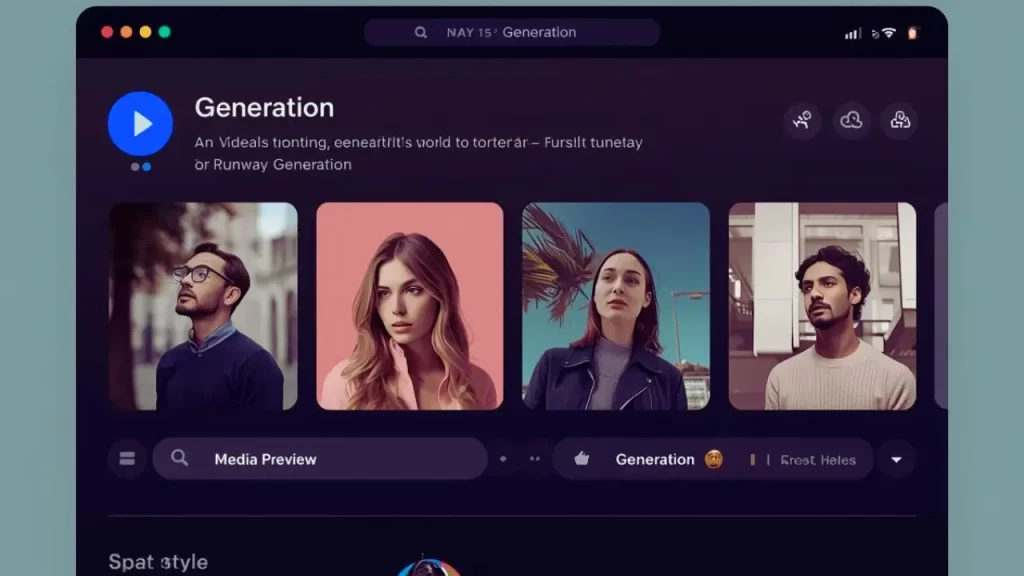
Task: Click the orange emoji face after Generation
Action: [714, 459]
